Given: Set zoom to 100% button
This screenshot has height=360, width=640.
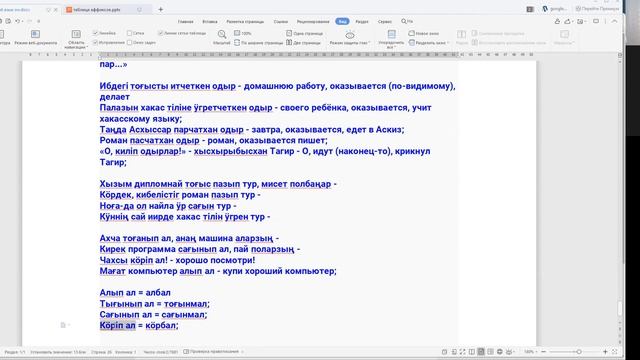Looking at the screenshot, I should pos(243,33).
